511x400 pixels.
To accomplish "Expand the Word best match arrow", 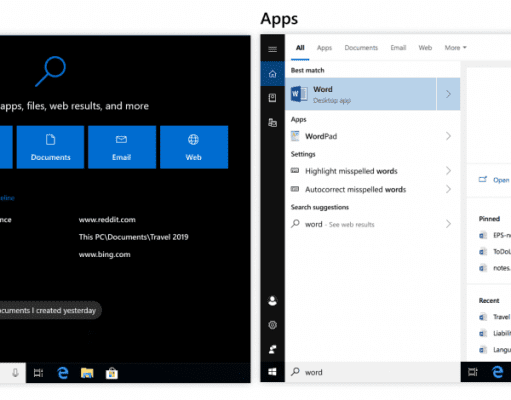I will (x=448, y=94).
